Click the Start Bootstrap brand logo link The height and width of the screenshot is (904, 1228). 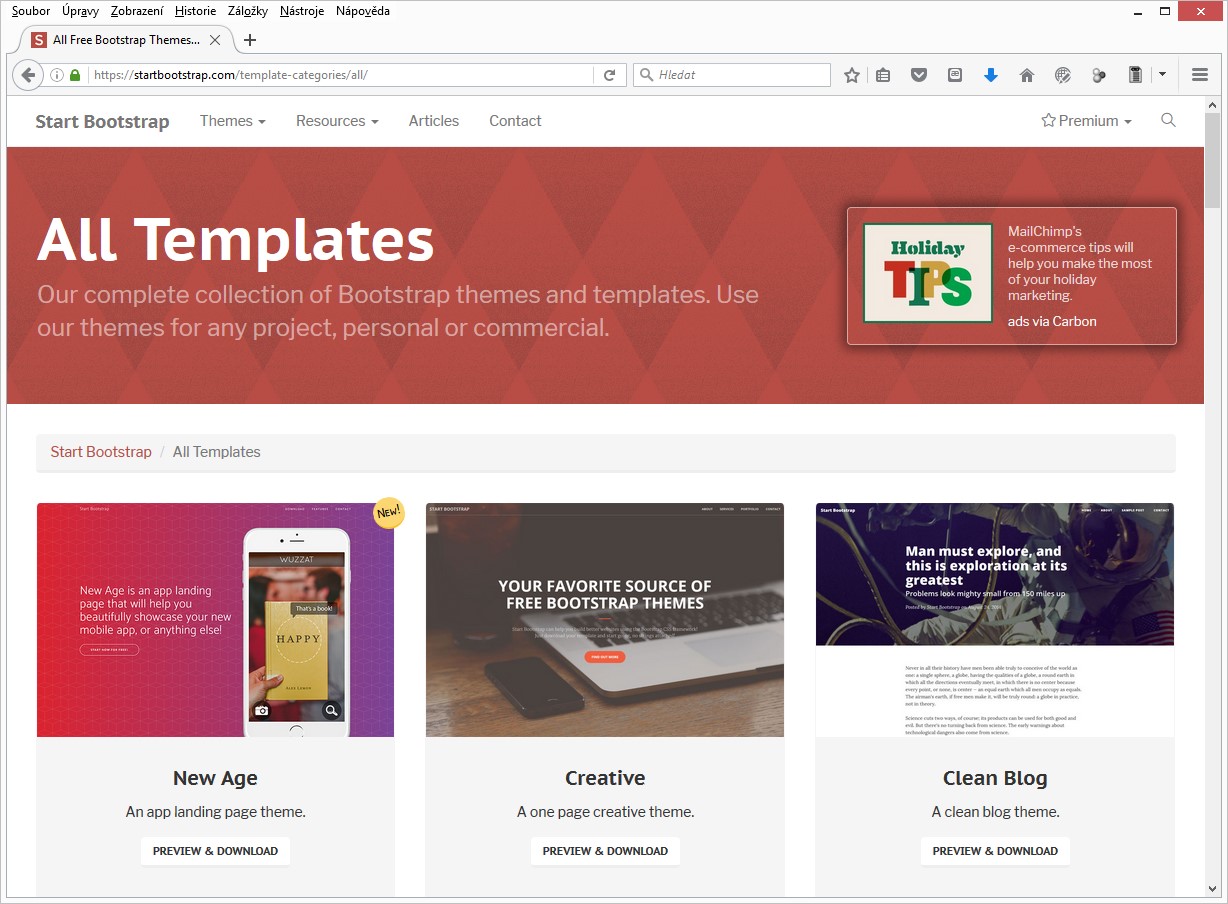pyautogui.click(x=102, y=122)
